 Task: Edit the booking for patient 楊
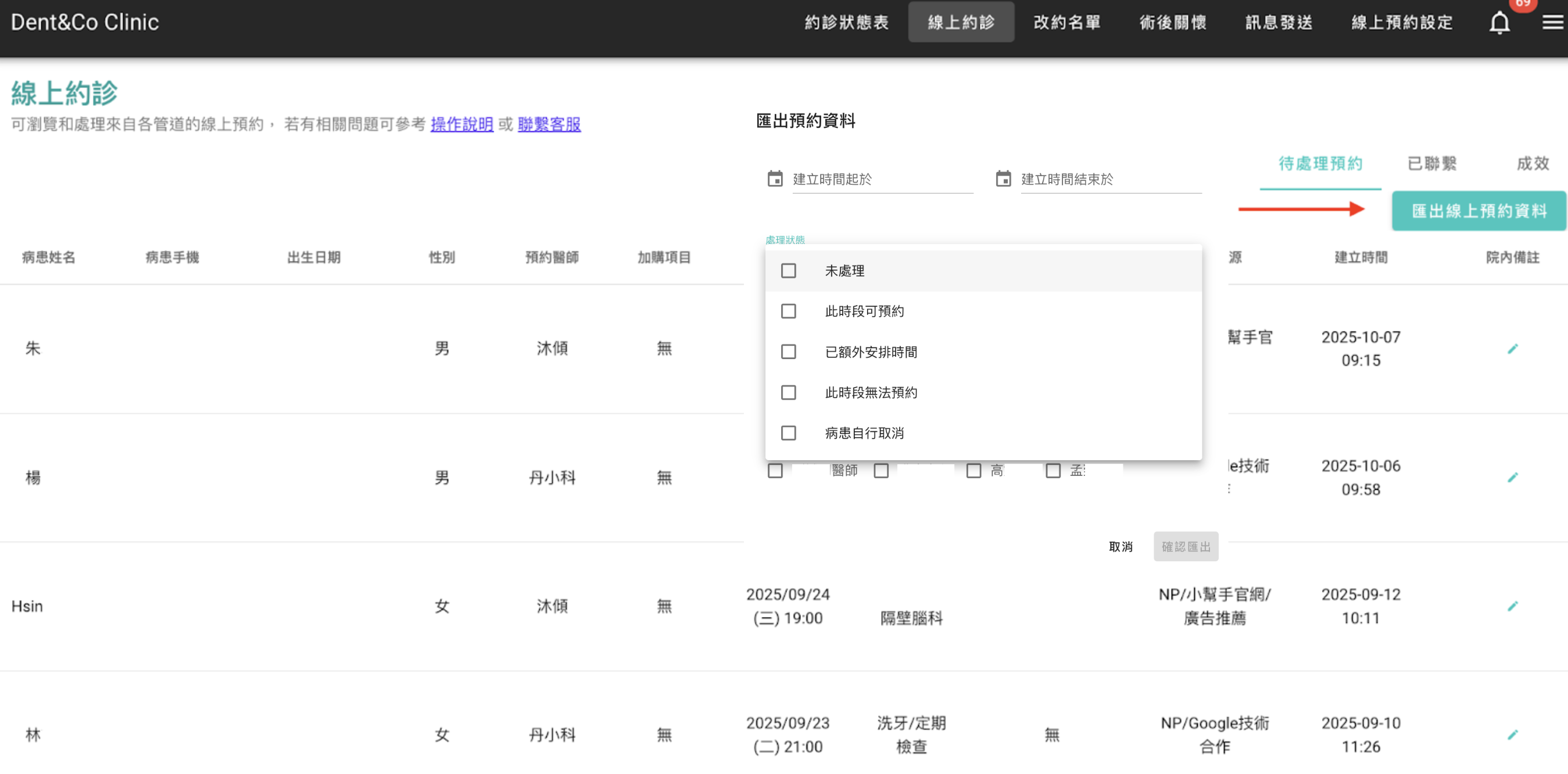(1514, 477)
